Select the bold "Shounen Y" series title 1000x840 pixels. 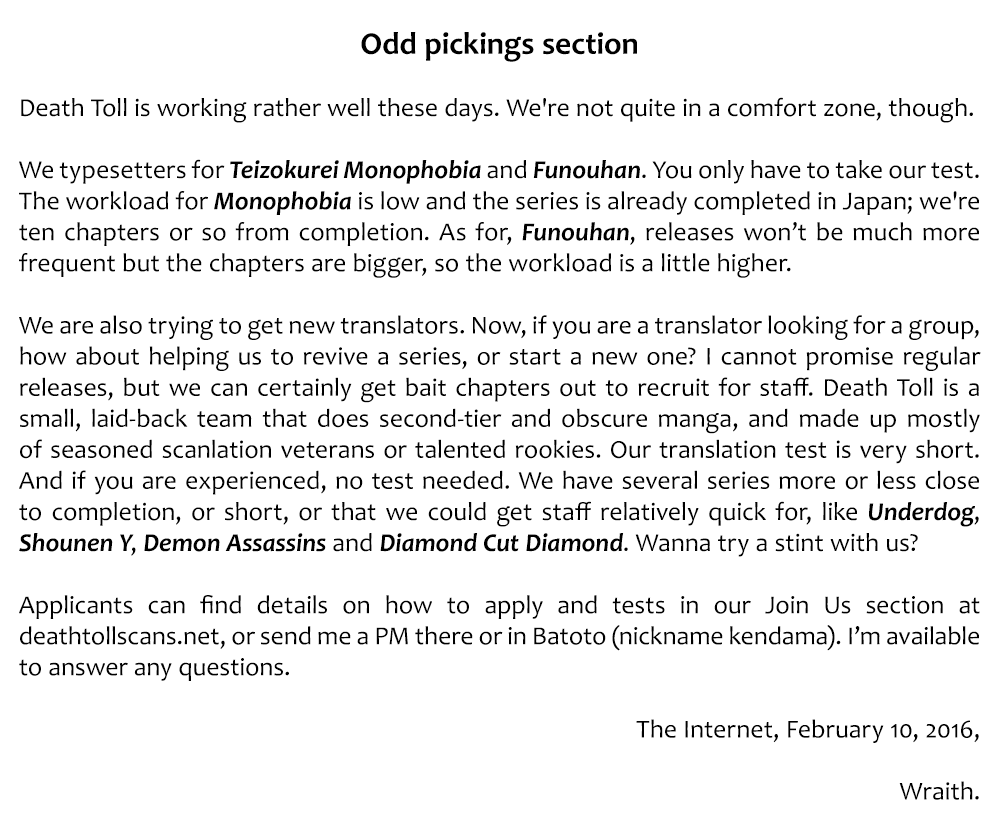[x=74, y=544]
